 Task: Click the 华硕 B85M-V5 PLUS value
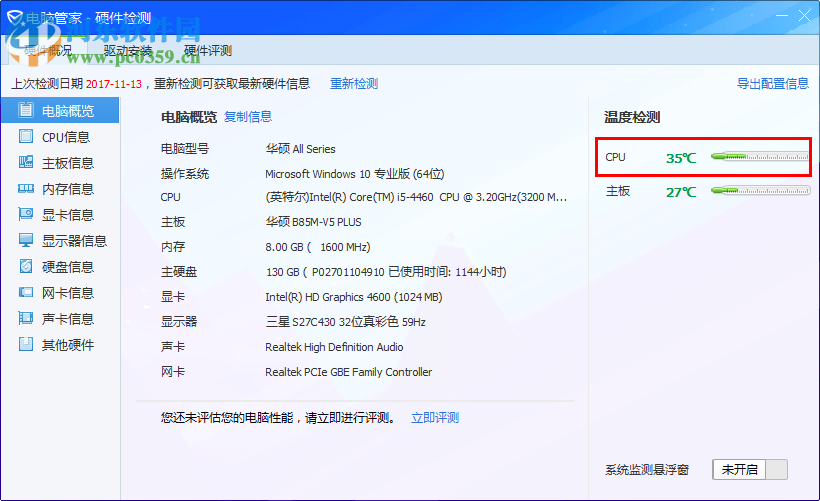click(x=313, y=222)
